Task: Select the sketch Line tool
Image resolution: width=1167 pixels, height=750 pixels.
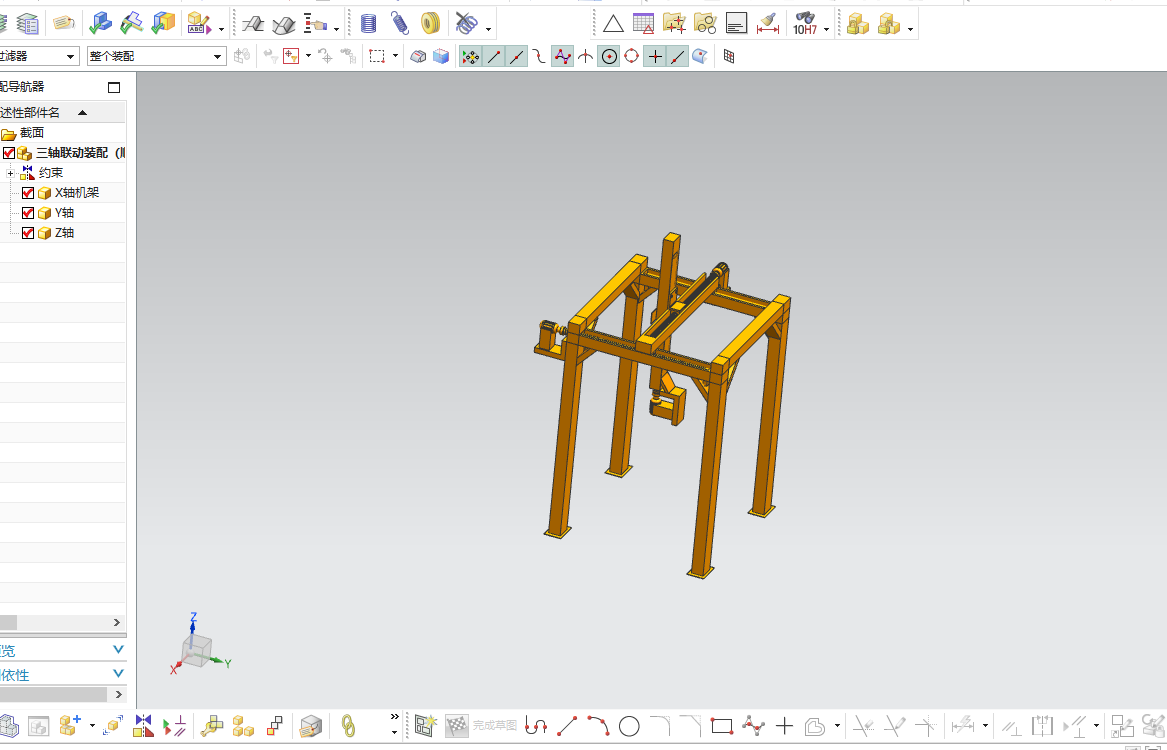Action: [x=567, y=725]
